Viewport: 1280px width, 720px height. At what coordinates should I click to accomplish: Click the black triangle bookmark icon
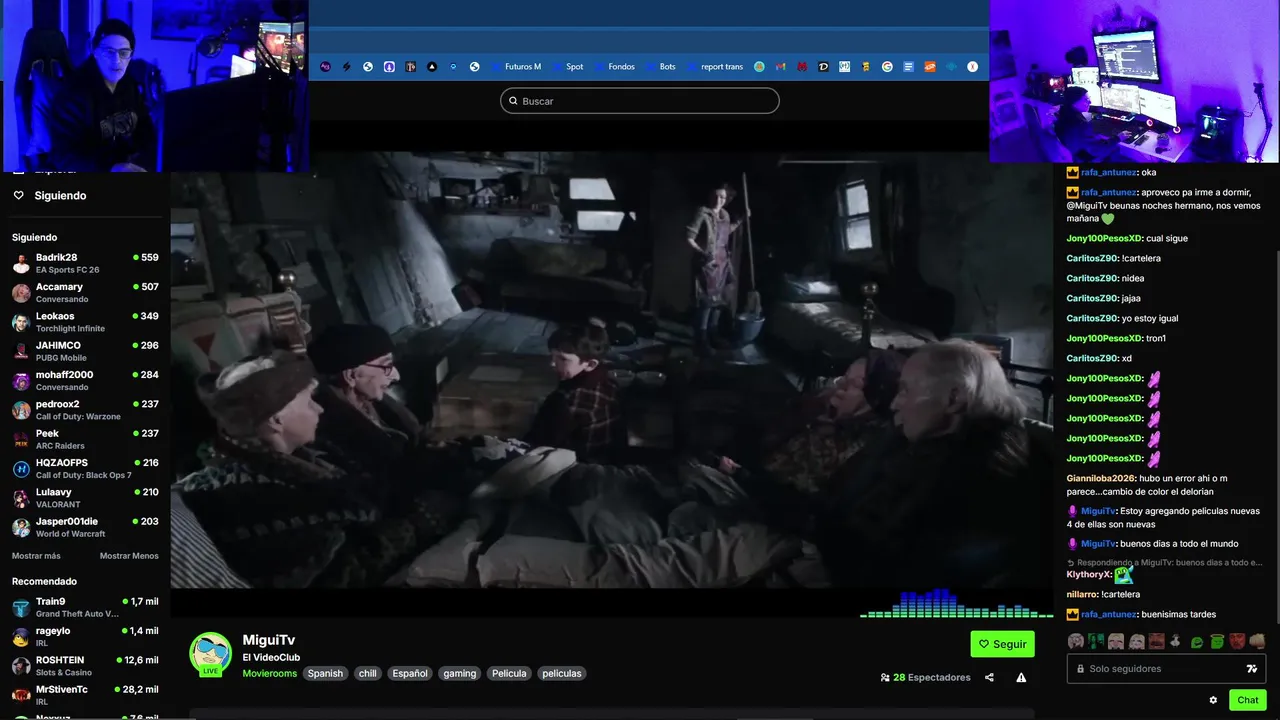(432, 67)
